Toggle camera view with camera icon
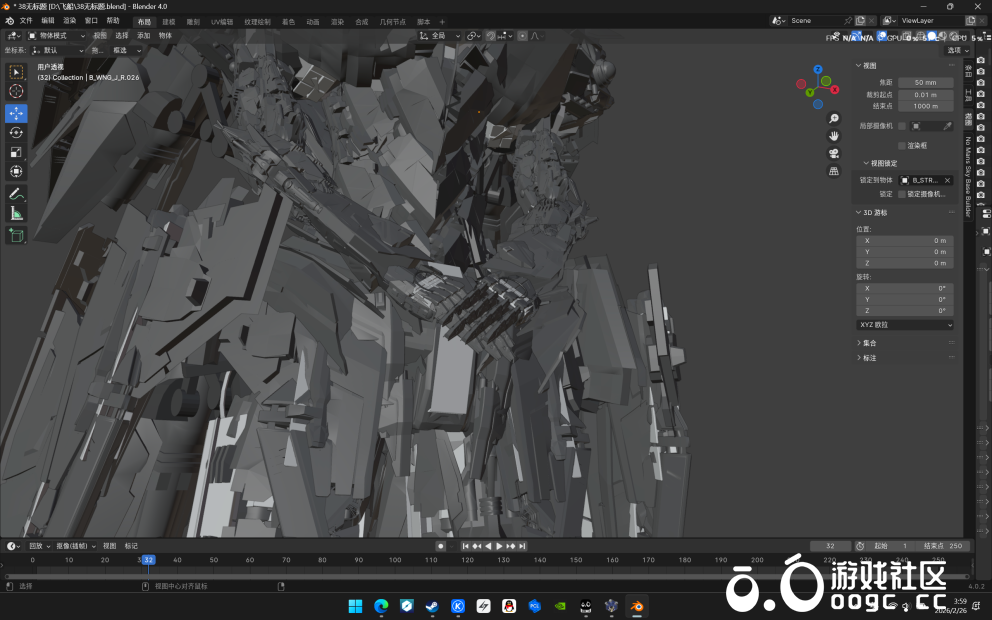 pyautogui.click(x=834, y=153)
